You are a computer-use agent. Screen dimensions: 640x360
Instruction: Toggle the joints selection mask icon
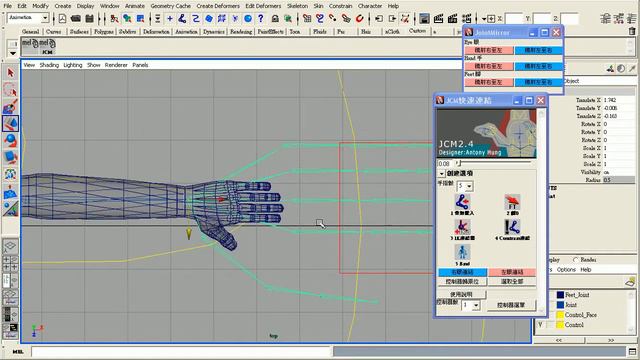pyautogui.click(x=182, y=18)
